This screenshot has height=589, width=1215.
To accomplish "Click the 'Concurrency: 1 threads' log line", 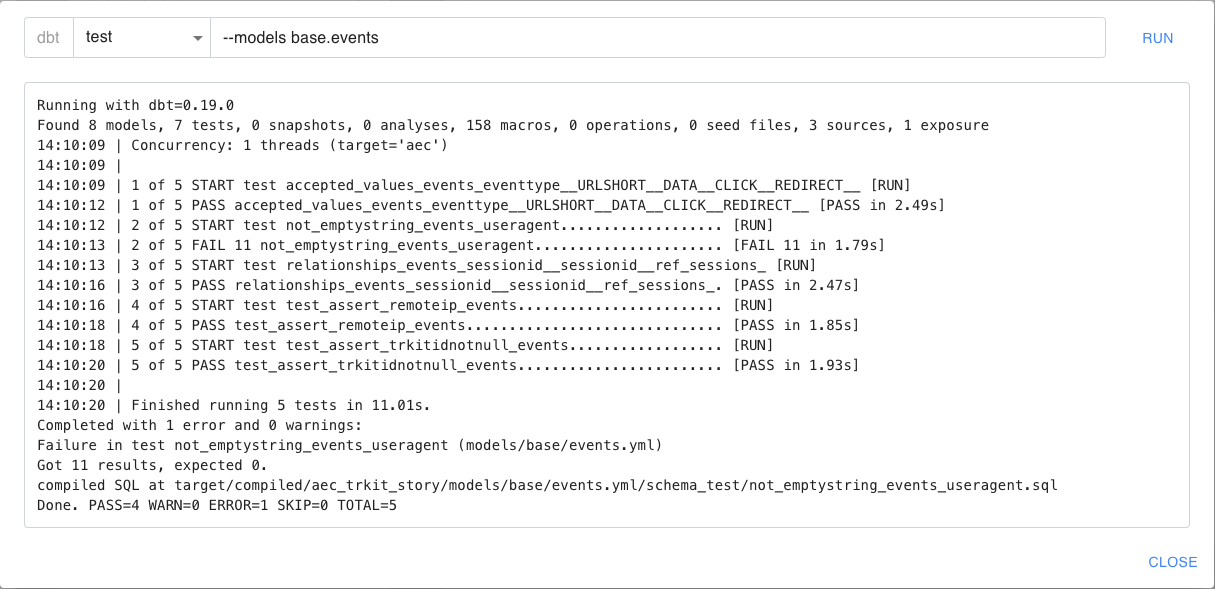I will (x=242, y=145).
